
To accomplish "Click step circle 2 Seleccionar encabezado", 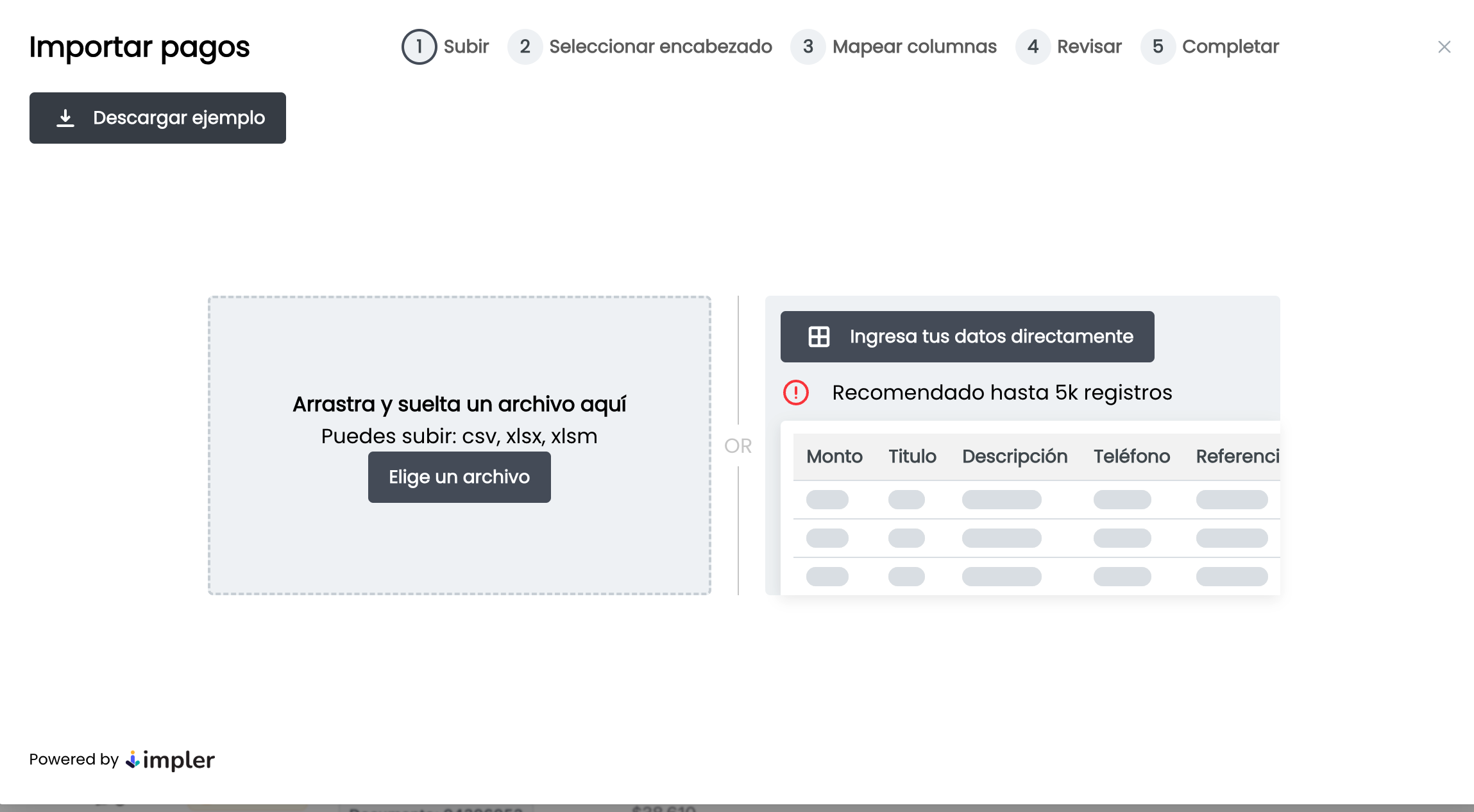I will pyautogui.click(x=525, y=46).
